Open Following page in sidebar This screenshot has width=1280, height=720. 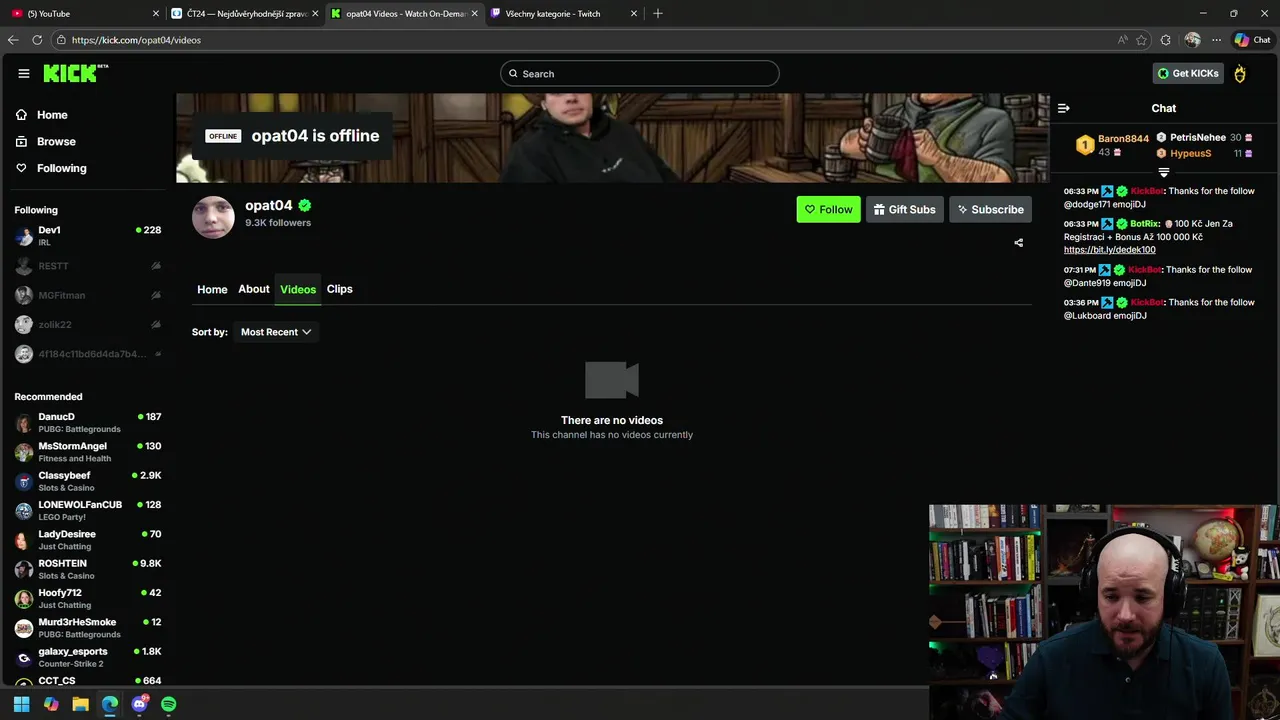coord(61,168)
